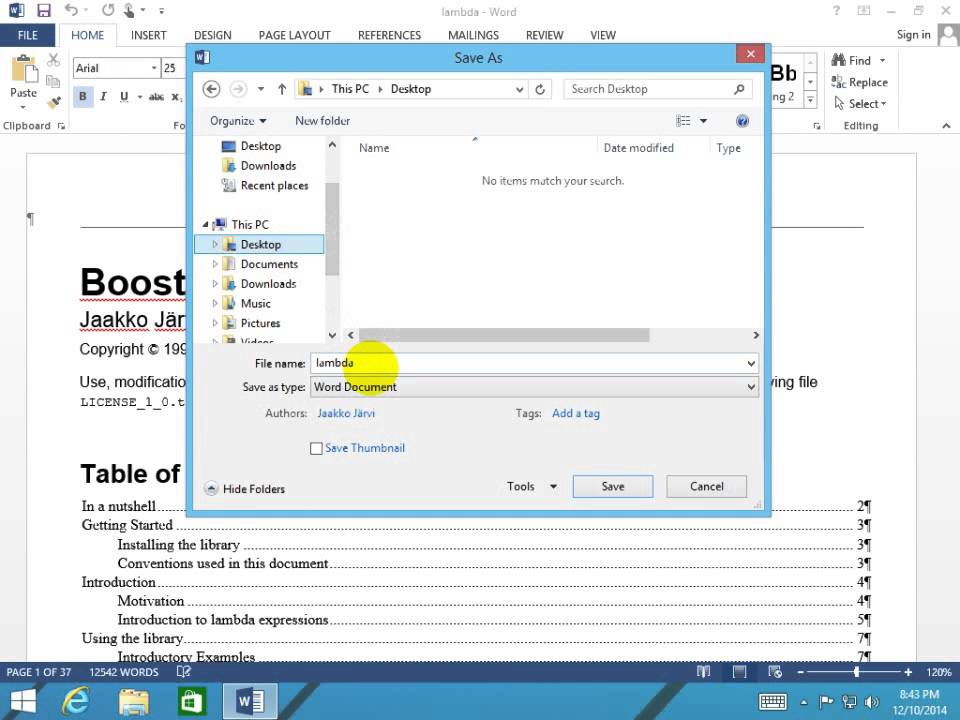960x720 pixels.
Task: Click the horizontal scrollbar in file list
Action: coord(504,336)
